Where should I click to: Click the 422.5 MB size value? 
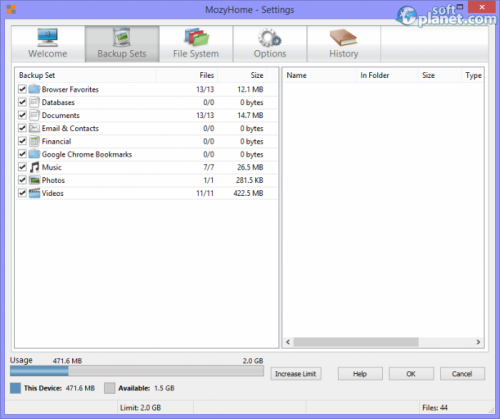click(248, 193)
